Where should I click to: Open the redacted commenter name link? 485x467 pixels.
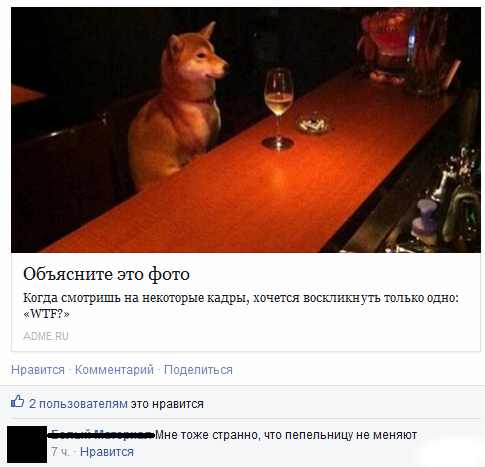103,435
